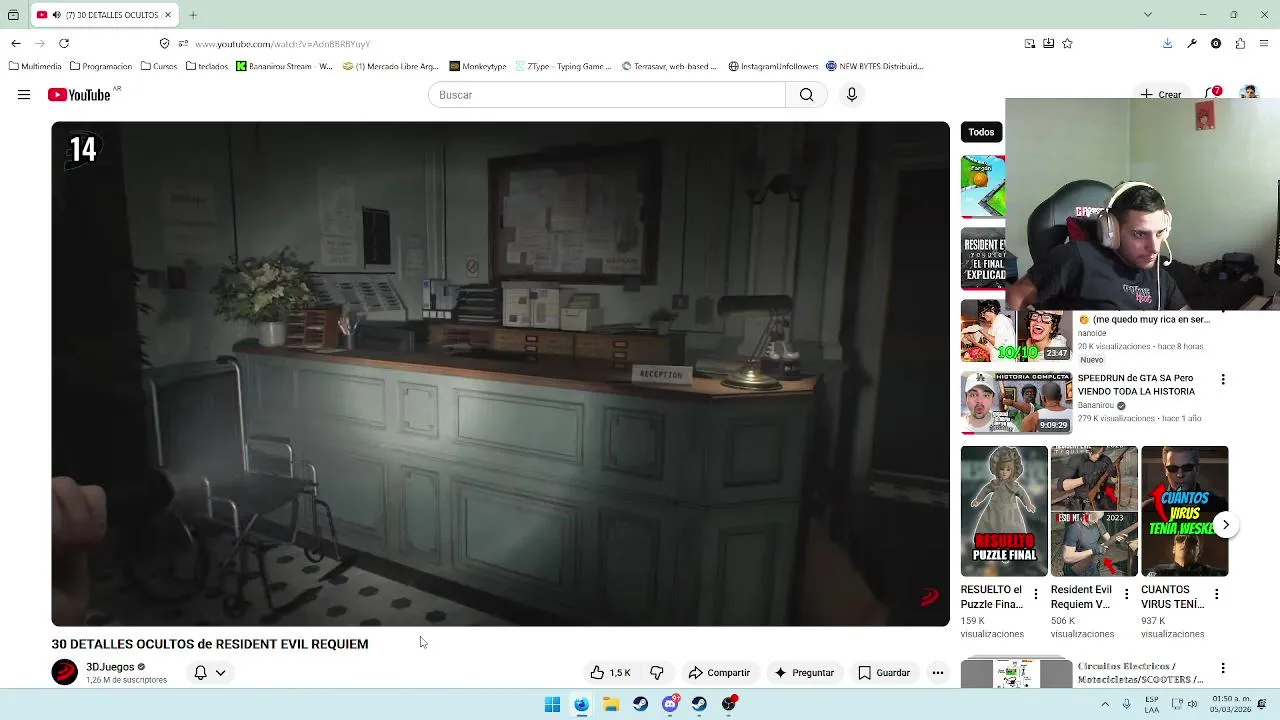1280x720 pixels.
Task: Open the Resident Evil Requiem short thumbnail
Action: click(1094, 511)
